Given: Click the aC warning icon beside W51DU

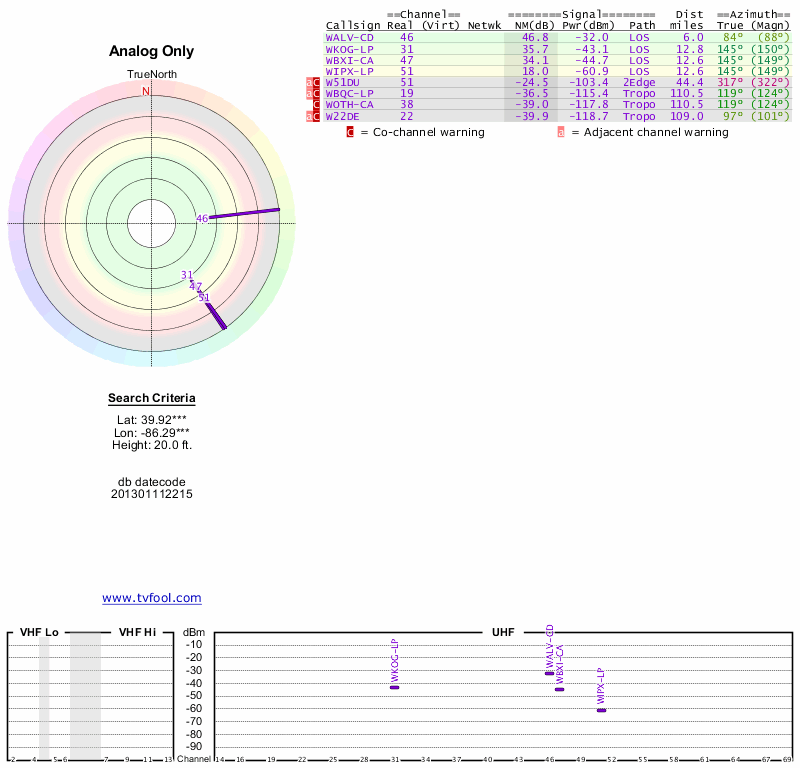Looking at the screenshot, I should [x=313, y=83].
